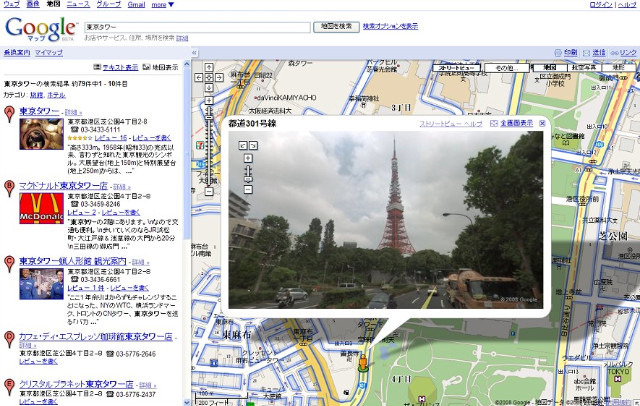Switch to 地図 map view

(x=550, y=67)
